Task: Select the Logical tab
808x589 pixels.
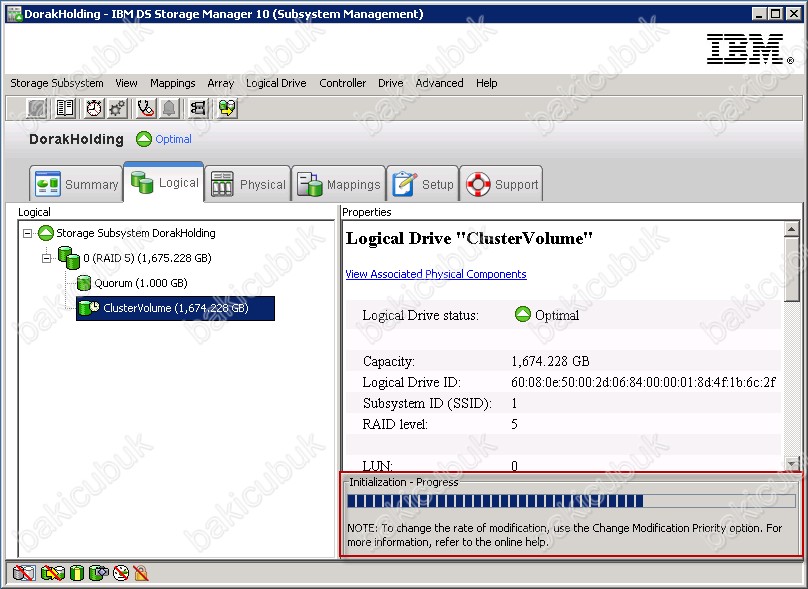Action: [164, 182]
